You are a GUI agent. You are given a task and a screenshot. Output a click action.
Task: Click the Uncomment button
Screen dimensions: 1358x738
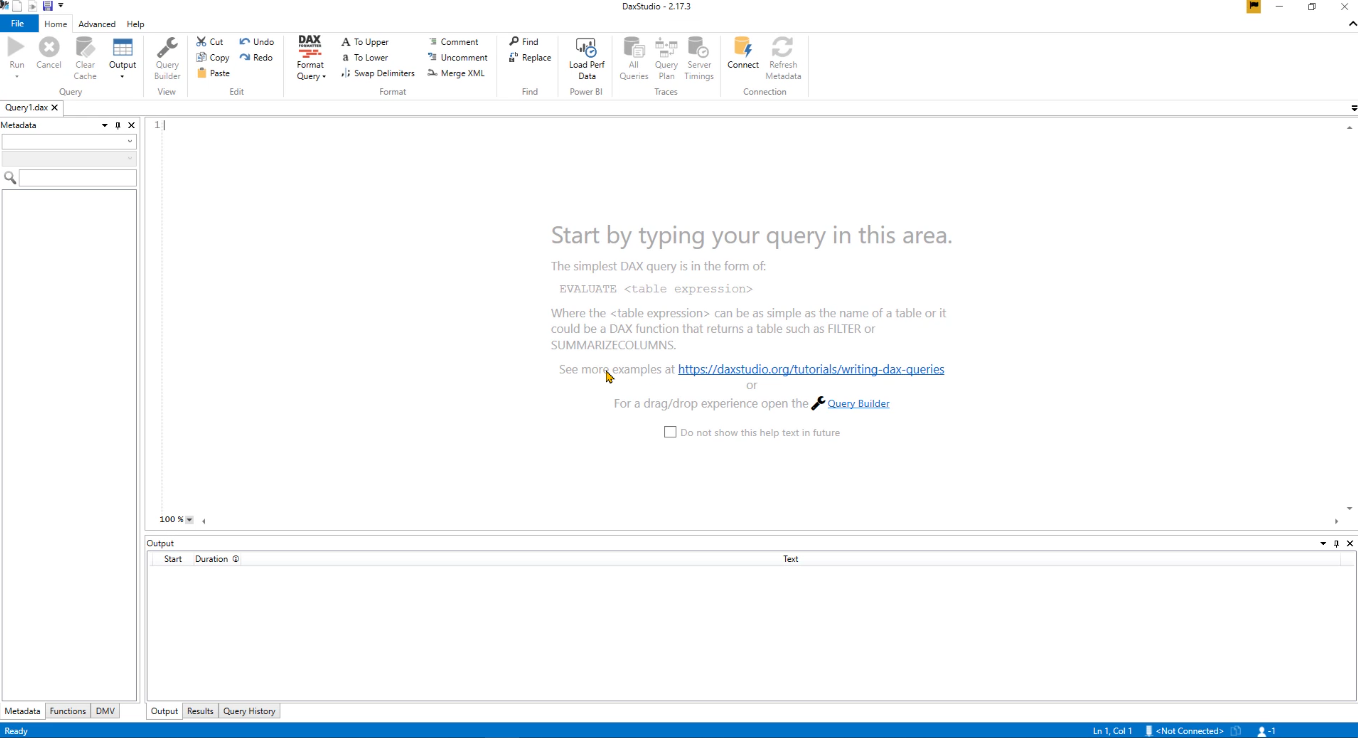457,58
